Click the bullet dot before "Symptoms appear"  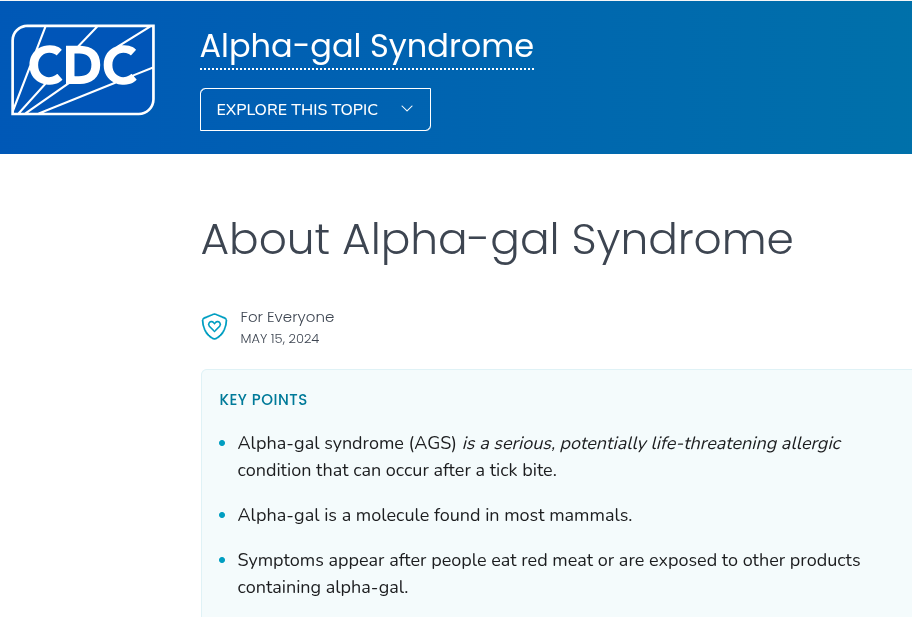click(x=222, y=559)
